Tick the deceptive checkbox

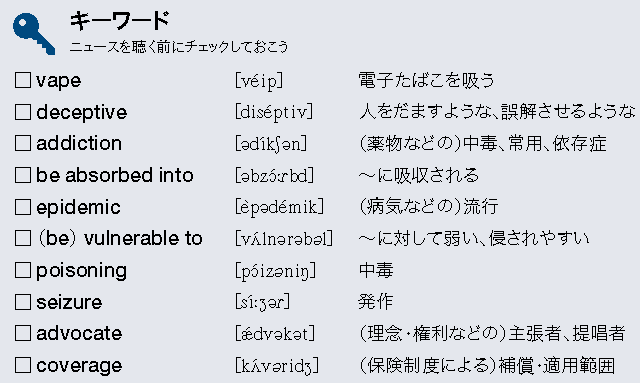point(23,112)
